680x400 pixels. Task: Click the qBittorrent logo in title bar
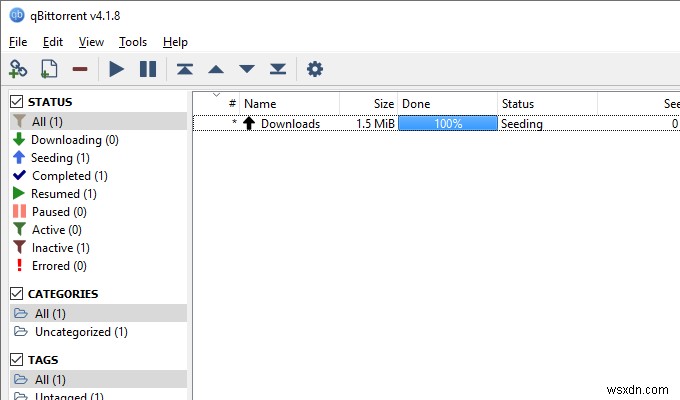[x=17, y=15]
